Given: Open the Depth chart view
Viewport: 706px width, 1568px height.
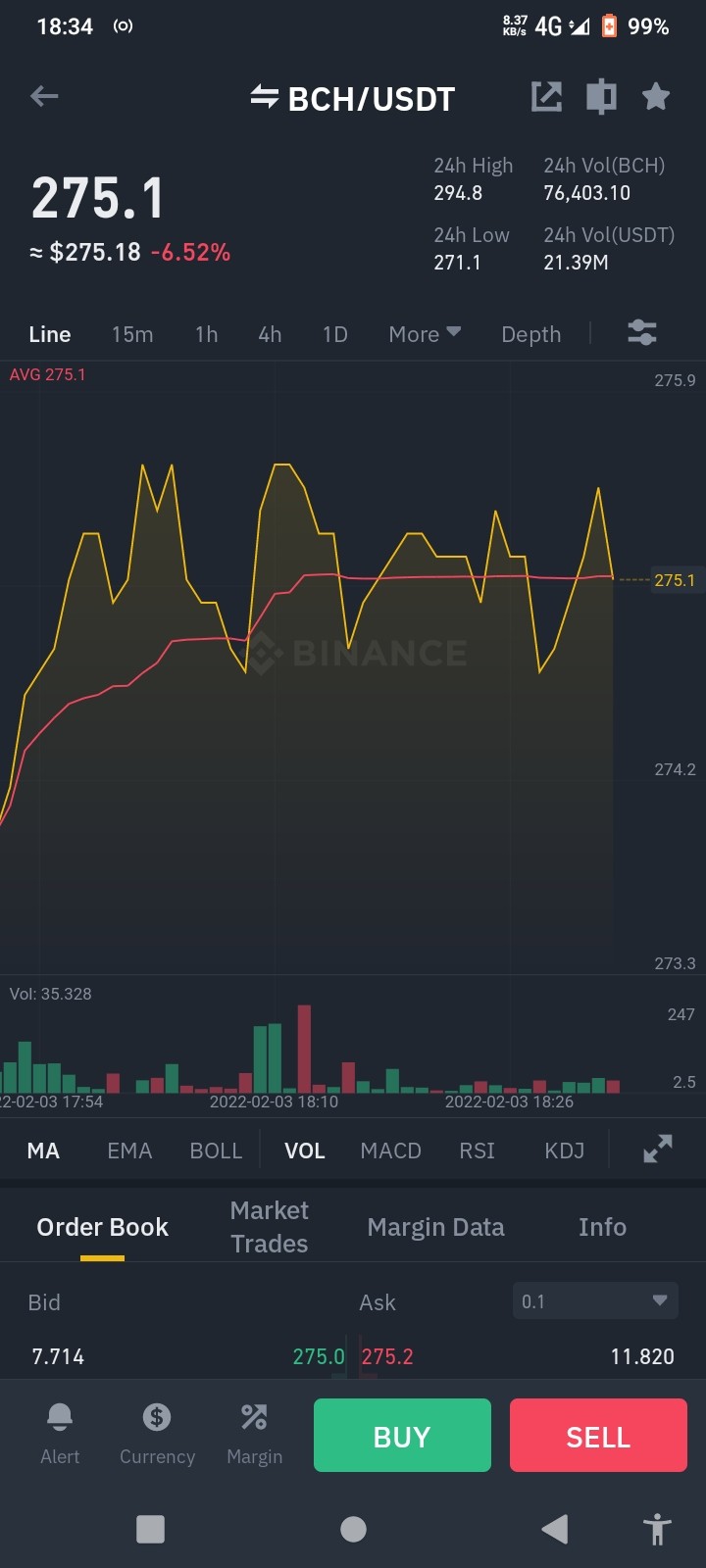Looking at the screenshot, I should click(531, 334).
